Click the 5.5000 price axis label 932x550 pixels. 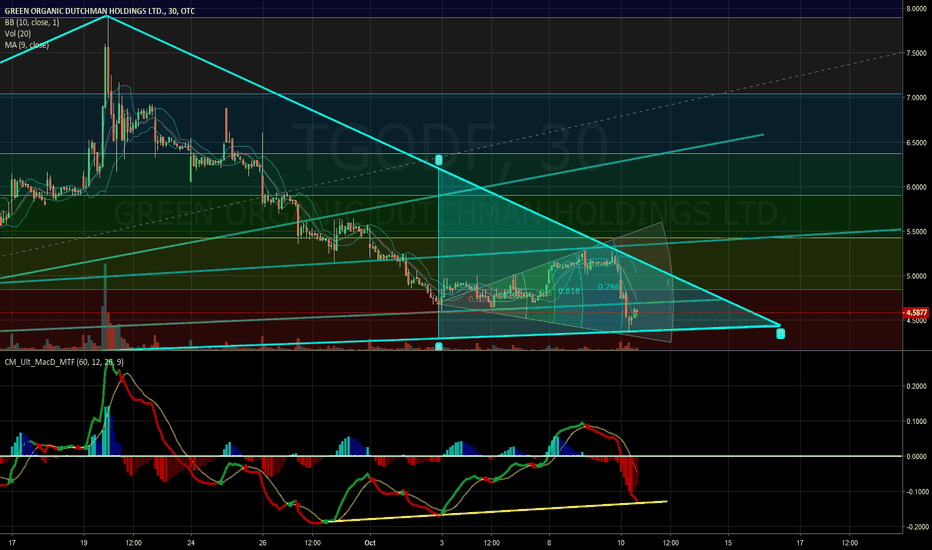917,232
